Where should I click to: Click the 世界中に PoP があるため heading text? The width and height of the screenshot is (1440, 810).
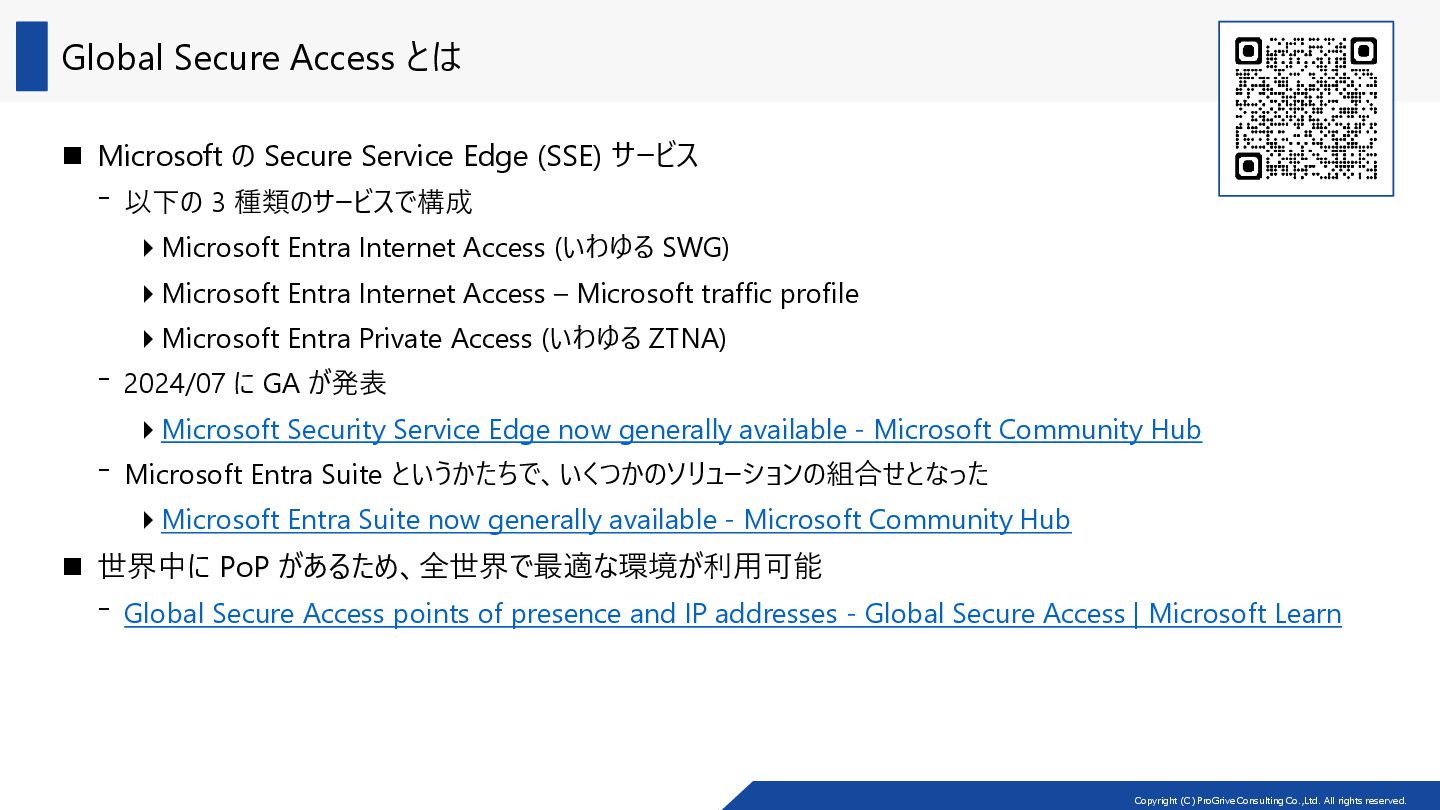(x=460, y=567)
